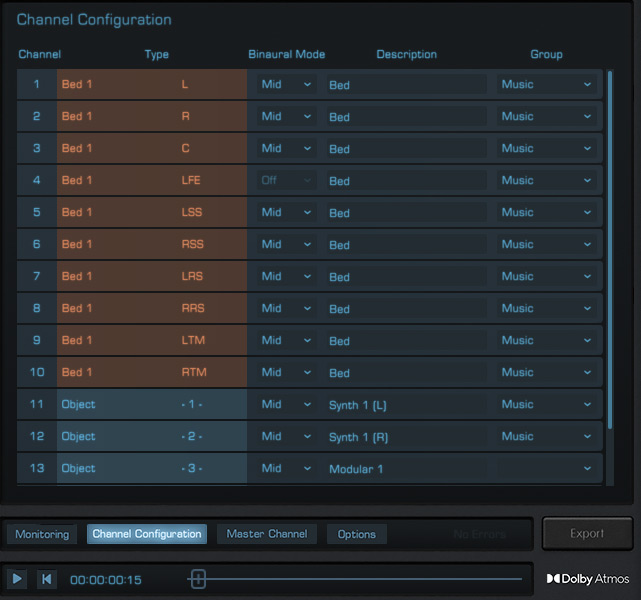641x600 pixels.
Task: Edit the Synth 1 (L) description field
Action: click(x=405, y=405)
